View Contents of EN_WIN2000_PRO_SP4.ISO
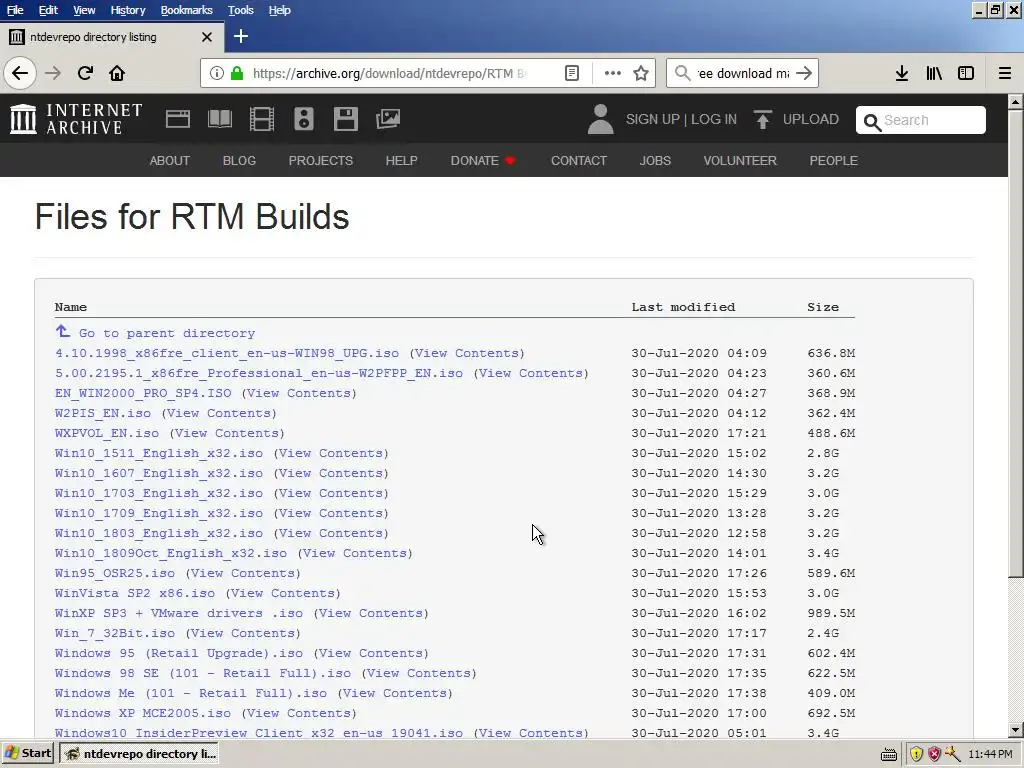The height and width of the screenshot is (768, 1024). click(x=299, y=393)
